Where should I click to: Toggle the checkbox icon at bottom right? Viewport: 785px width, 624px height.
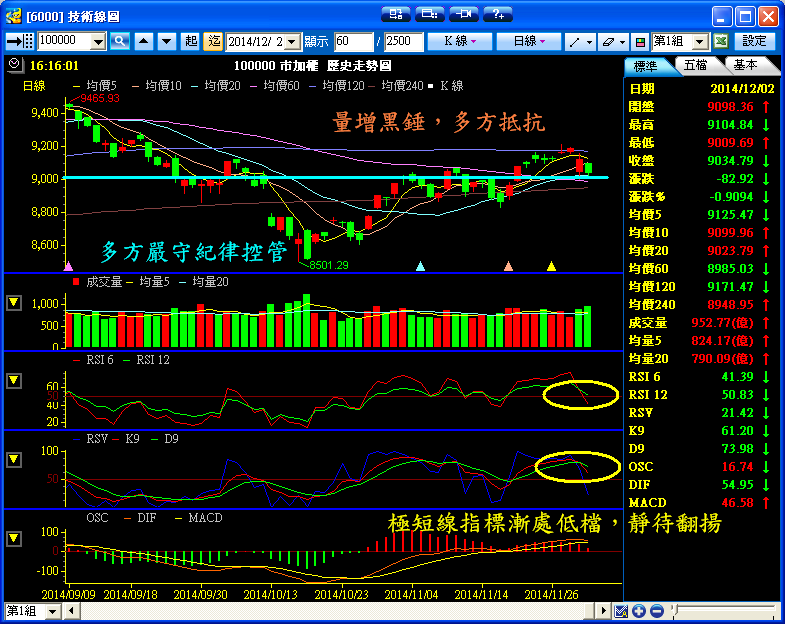click(621, 611)
